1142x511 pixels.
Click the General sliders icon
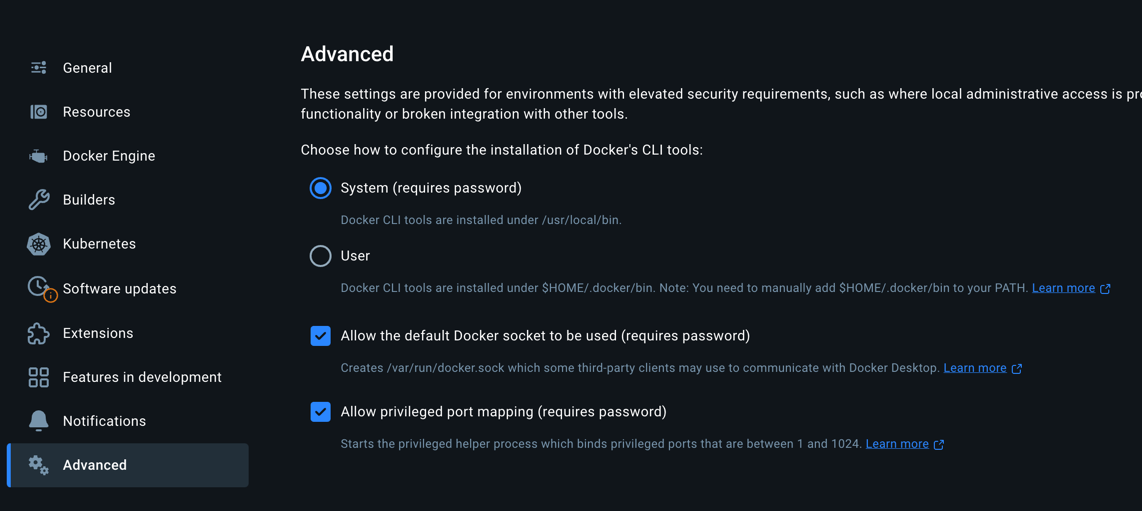(x=39, y=68)
